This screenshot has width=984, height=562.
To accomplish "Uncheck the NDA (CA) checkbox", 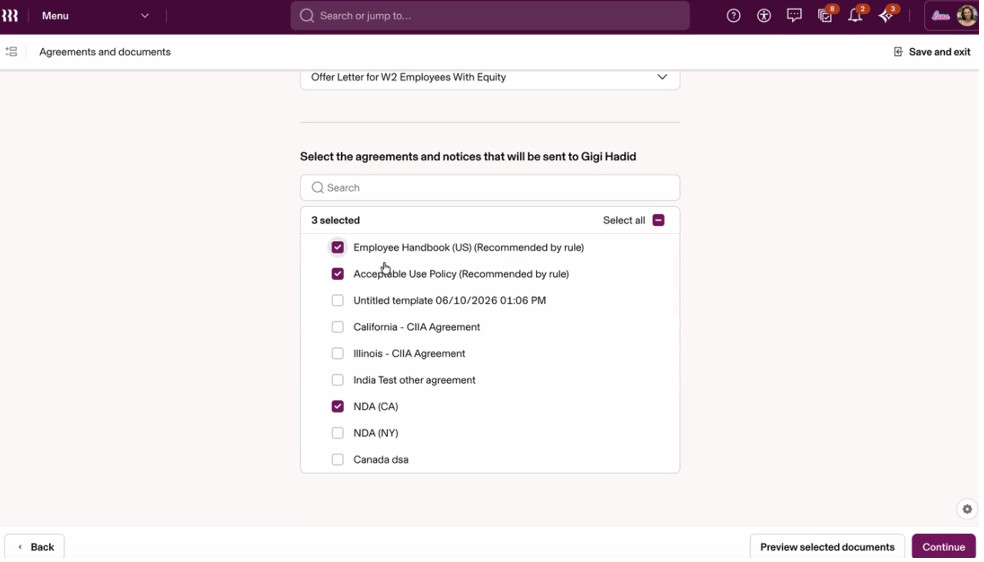I will click(x=338, y=406).
